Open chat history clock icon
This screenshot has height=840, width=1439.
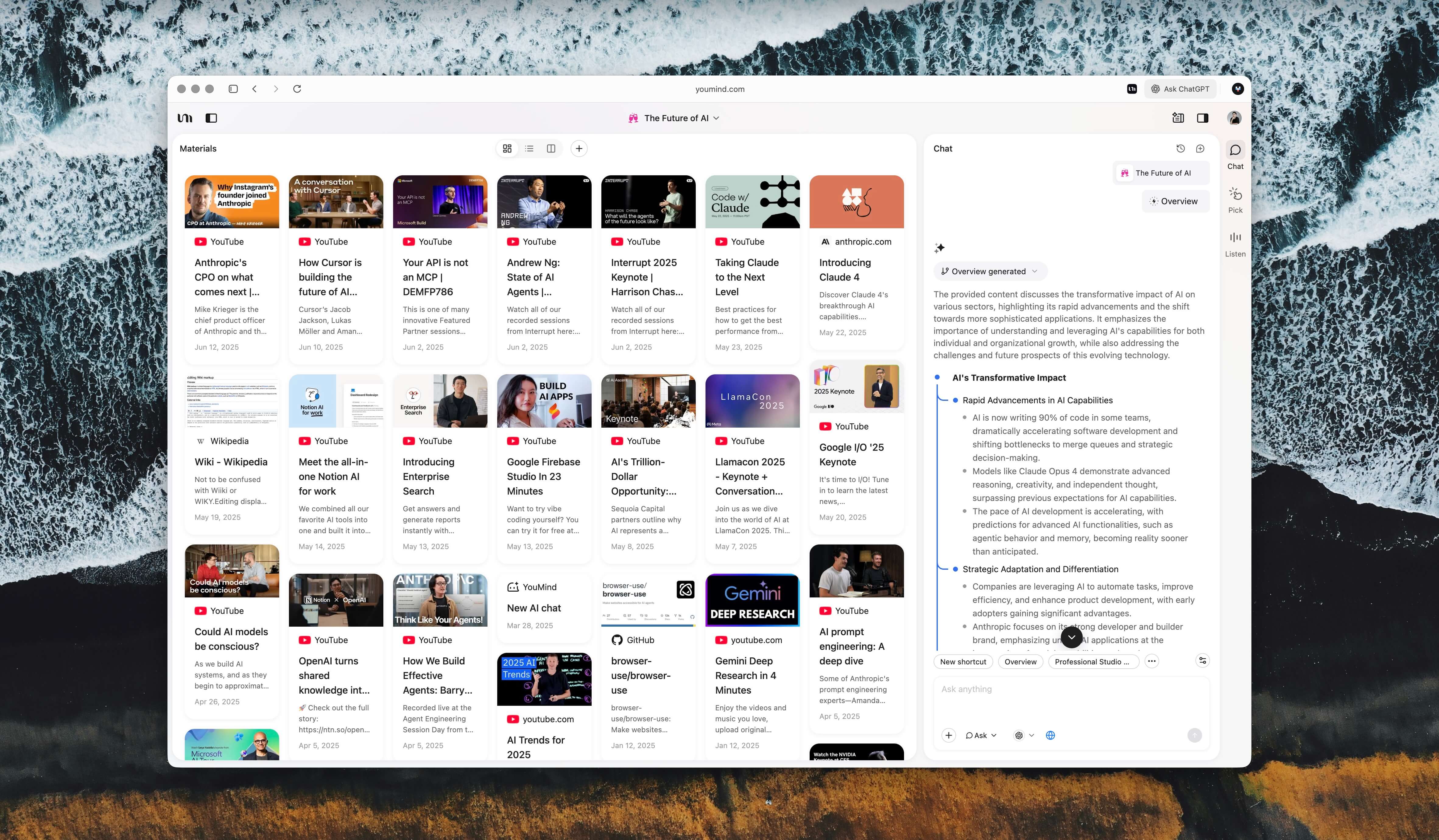coord(1180,149)
